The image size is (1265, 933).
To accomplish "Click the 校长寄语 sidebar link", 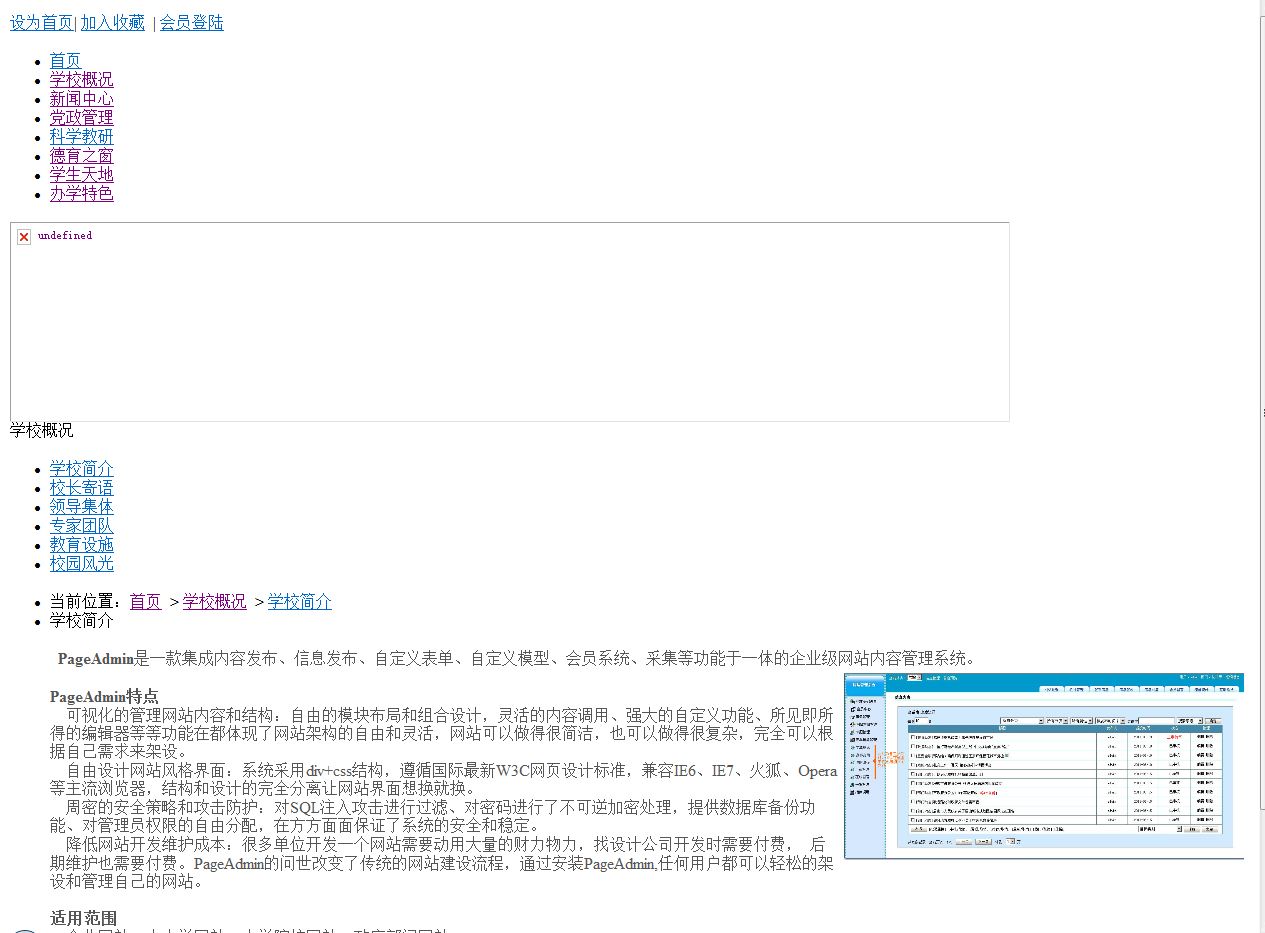I will tap(82, 488).
